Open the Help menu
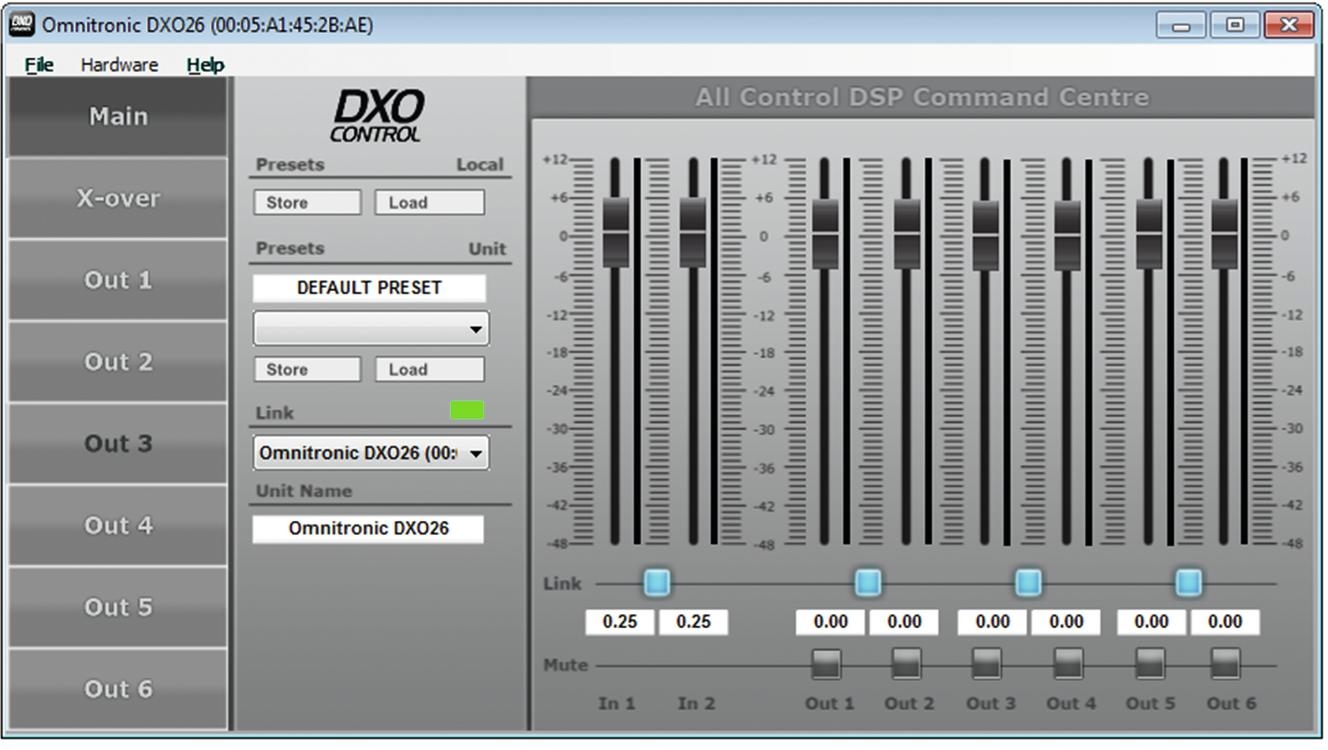The image size is (1328, 750). [x=205, y=64]
